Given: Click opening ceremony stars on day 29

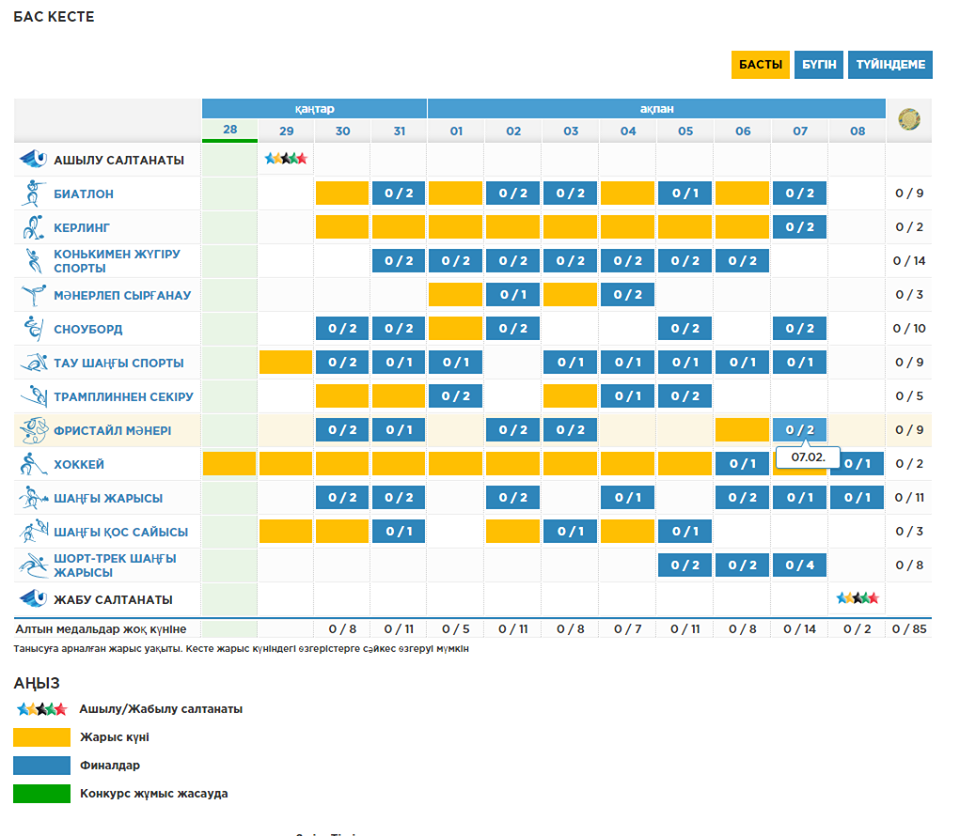Looking at the screenshot, I should pos(286,158).
